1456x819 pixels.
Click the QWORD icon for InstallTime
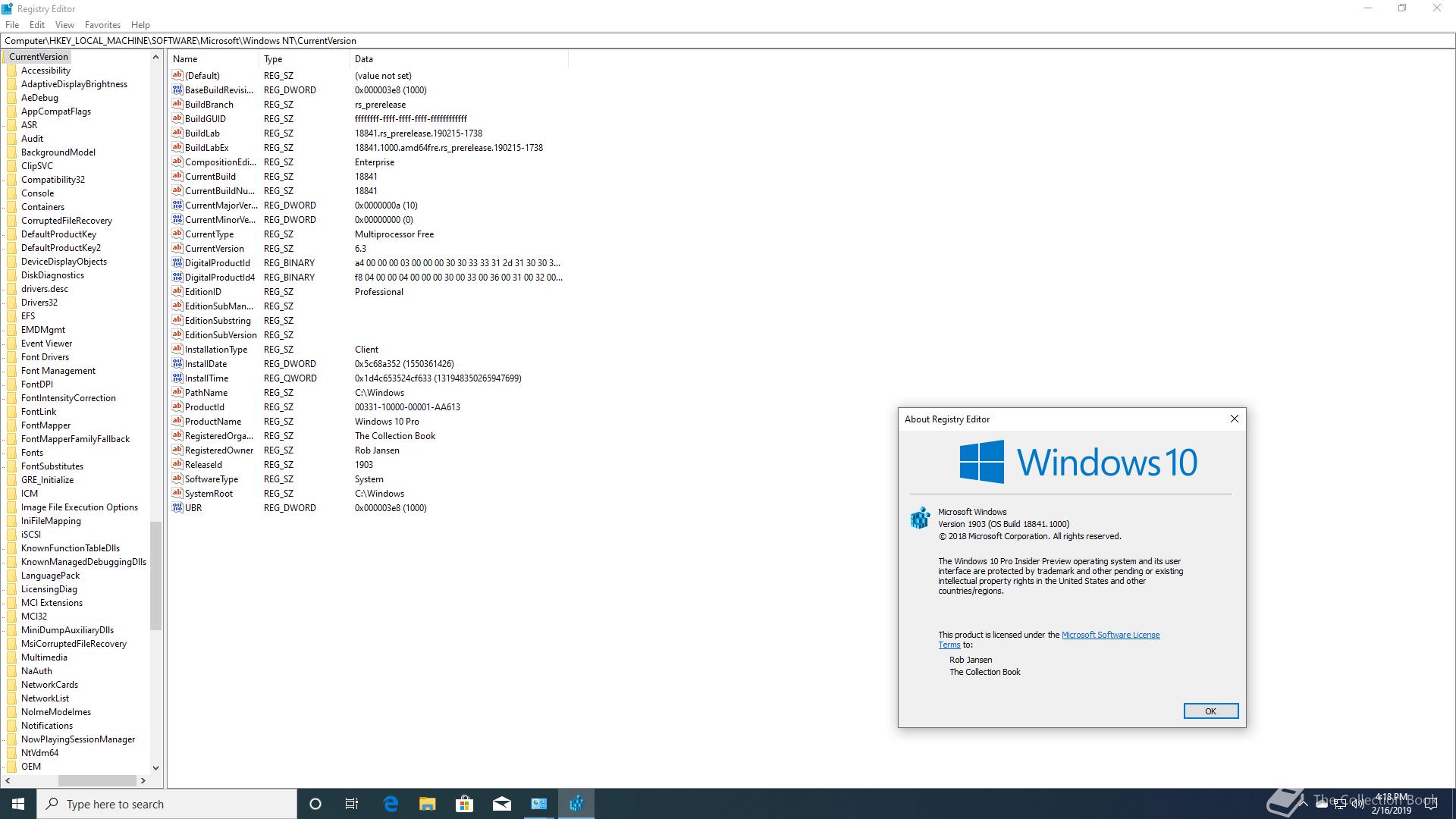[177, 378]
